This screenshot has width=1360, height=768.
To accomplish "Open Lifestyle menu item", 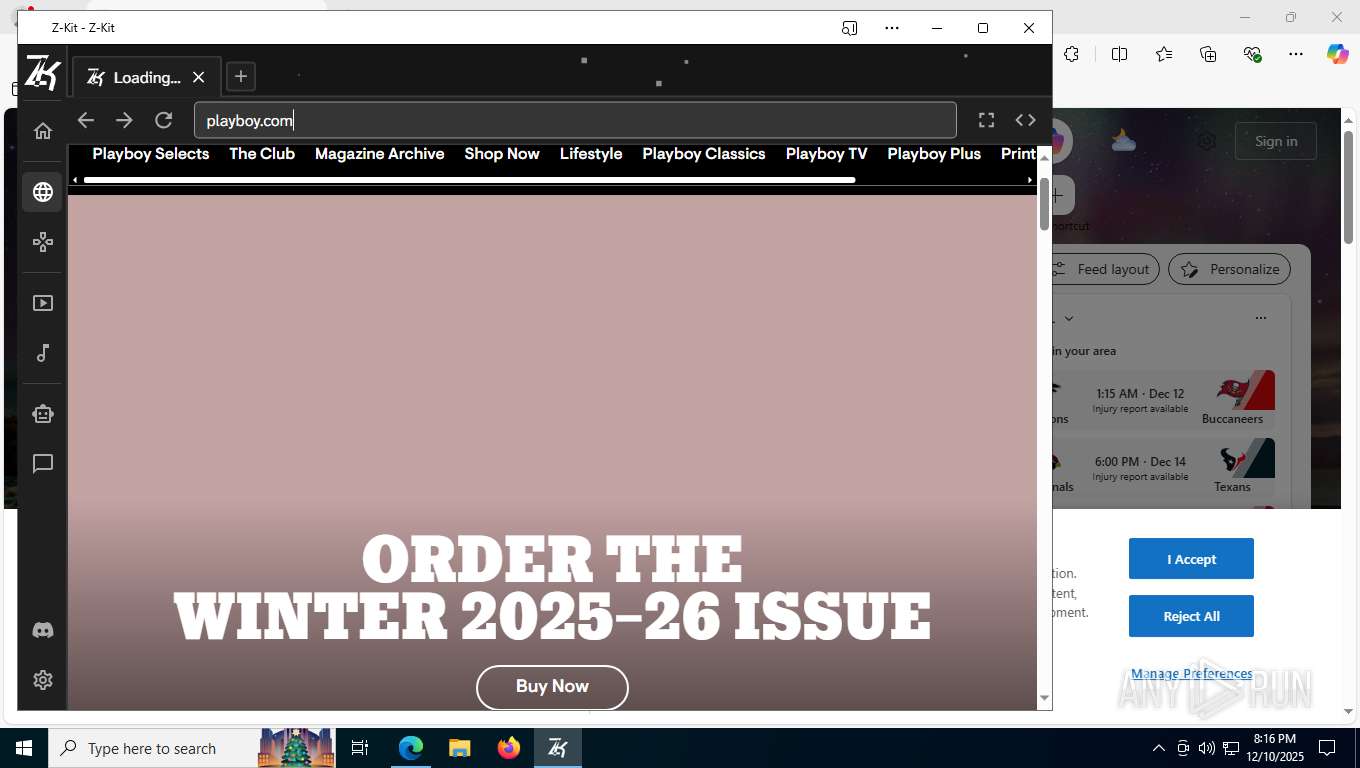I will point(591,154).
